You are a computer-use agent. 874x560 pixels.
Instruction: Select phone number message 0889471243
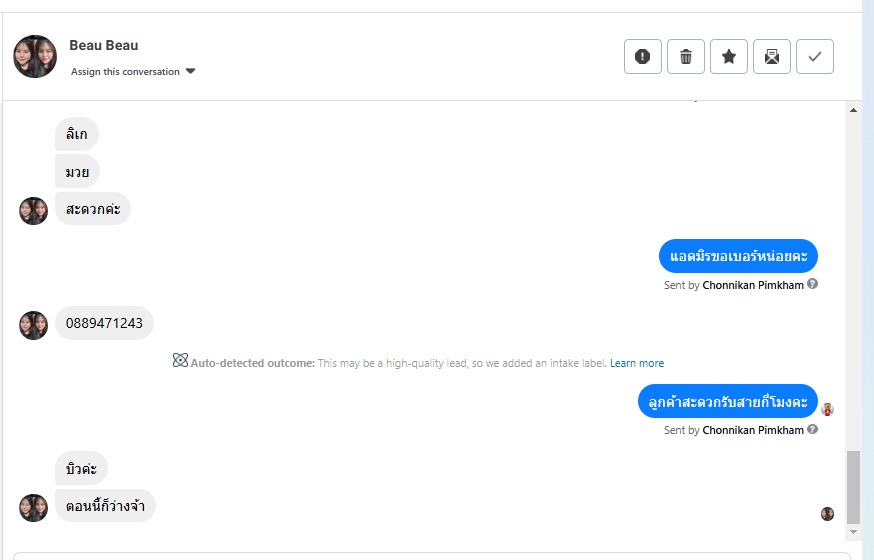pos(104,323)
